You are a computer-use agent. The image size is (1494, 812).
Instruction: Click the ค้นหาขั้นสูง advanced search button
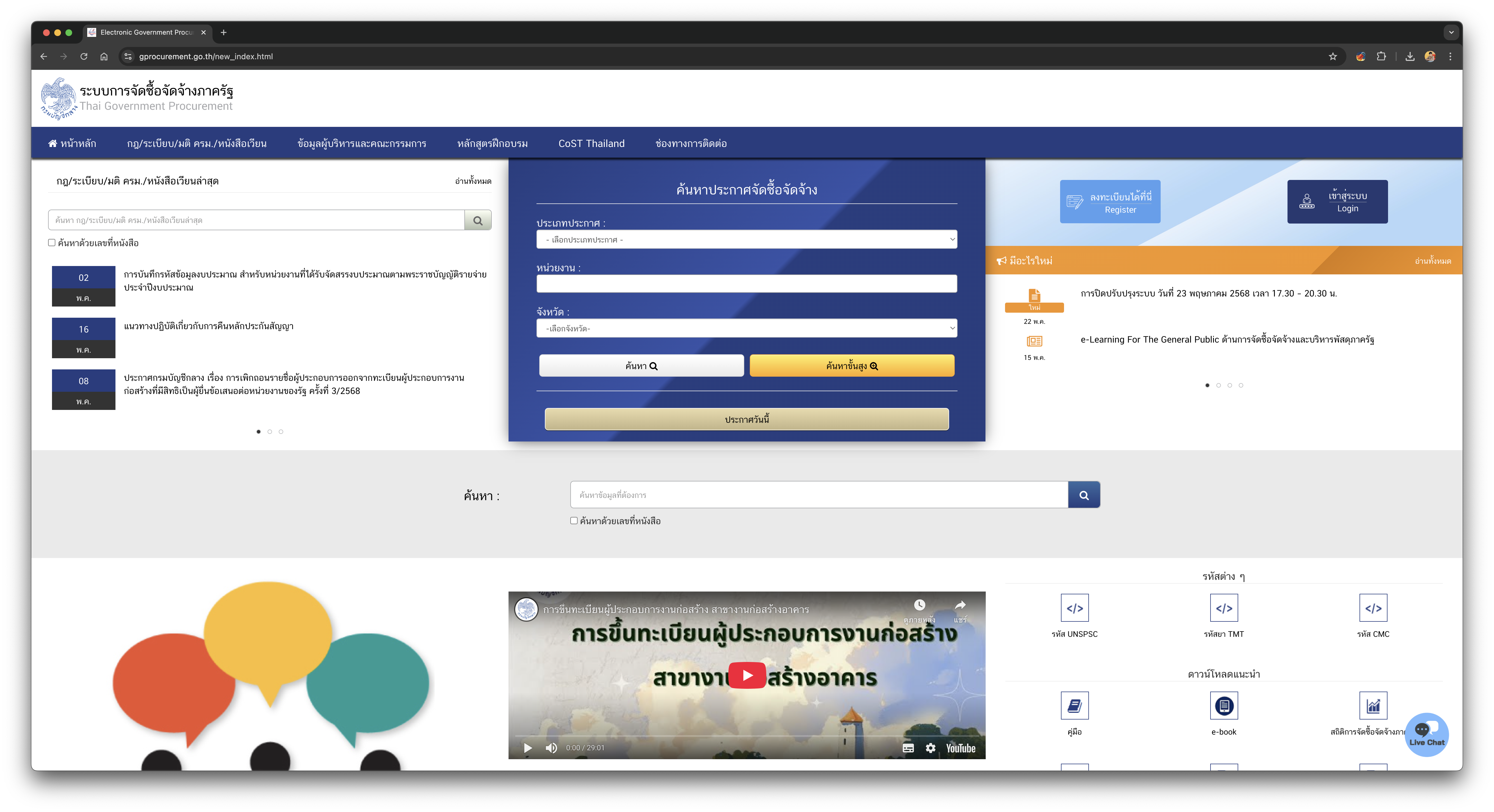(851, 366)
